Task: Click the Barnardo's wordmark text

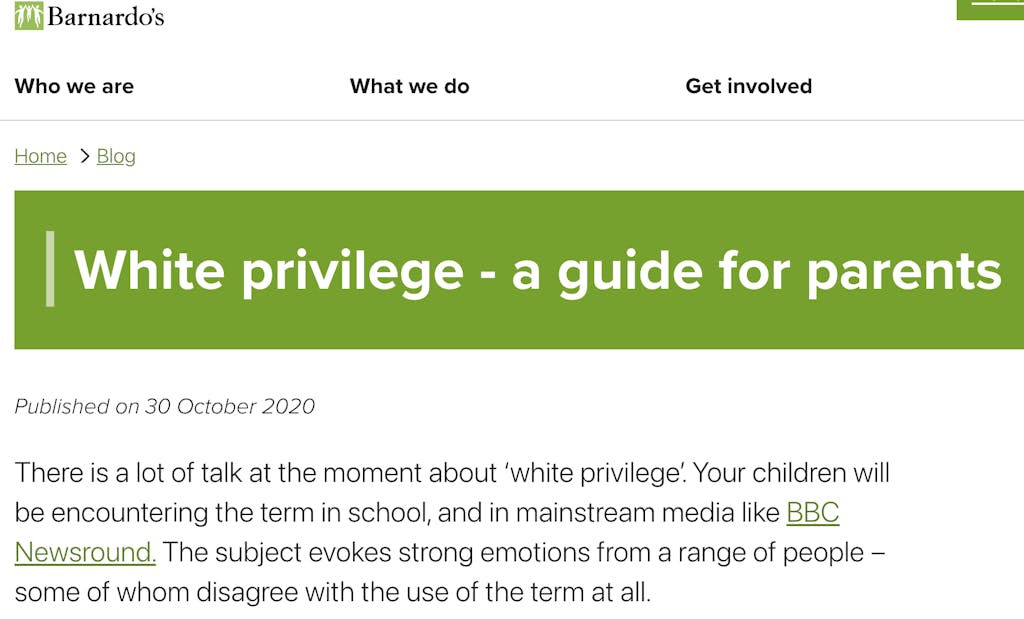Action: (x=105, y=17)
